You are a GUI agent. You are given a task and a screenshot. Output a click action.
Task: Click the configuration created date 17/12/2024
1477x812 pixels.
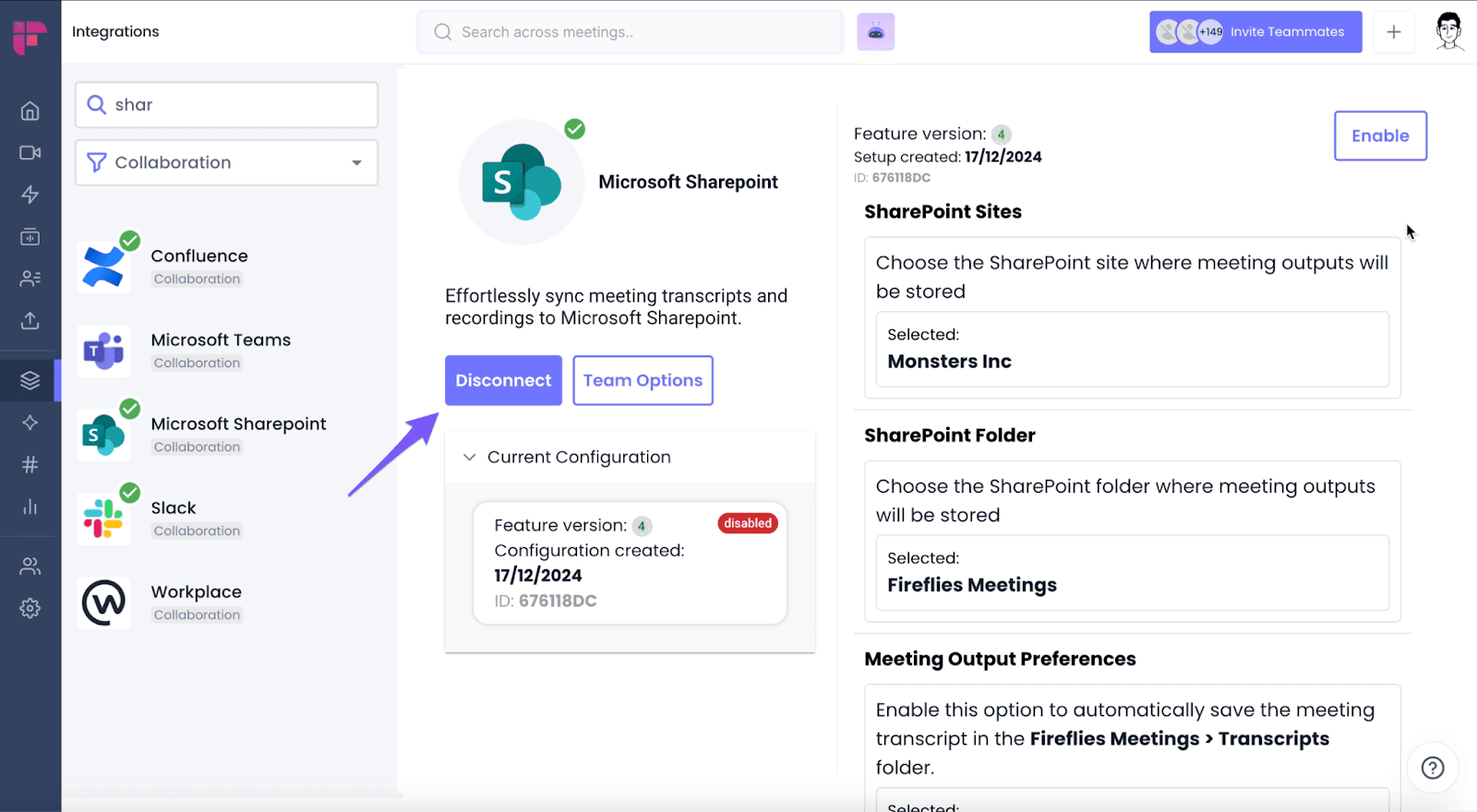coord(538,575)
